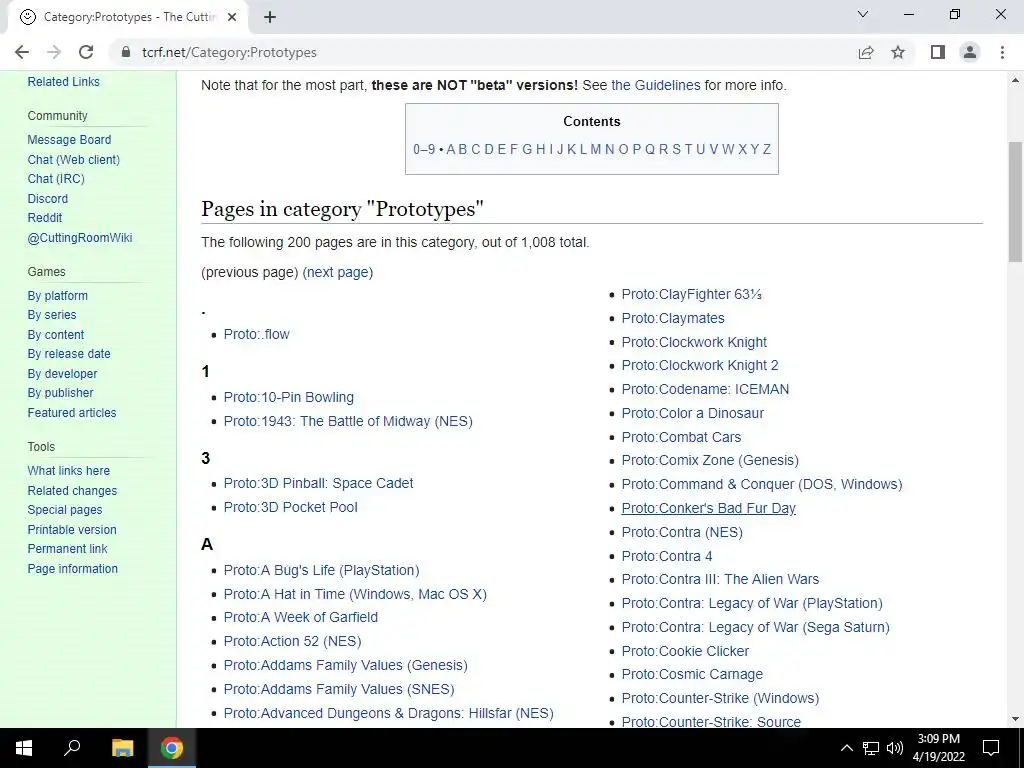Browse games By series
1024x768 pixels.
pos(52,315)
